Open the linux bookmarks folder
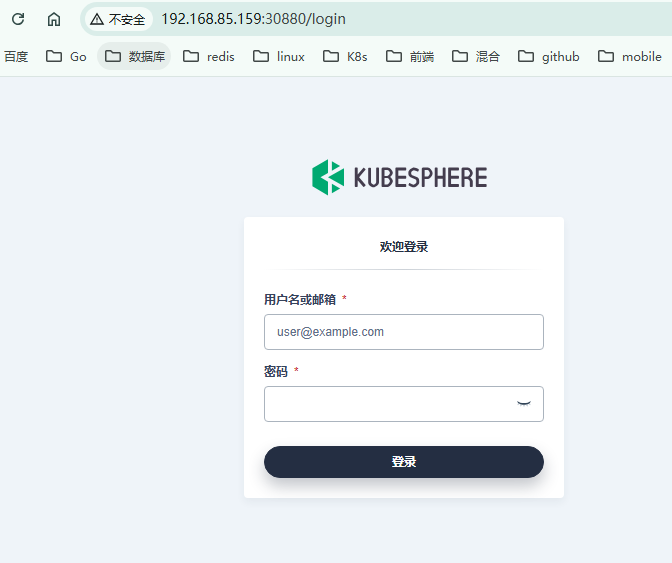The image size is (672, 563). [279, 57]
